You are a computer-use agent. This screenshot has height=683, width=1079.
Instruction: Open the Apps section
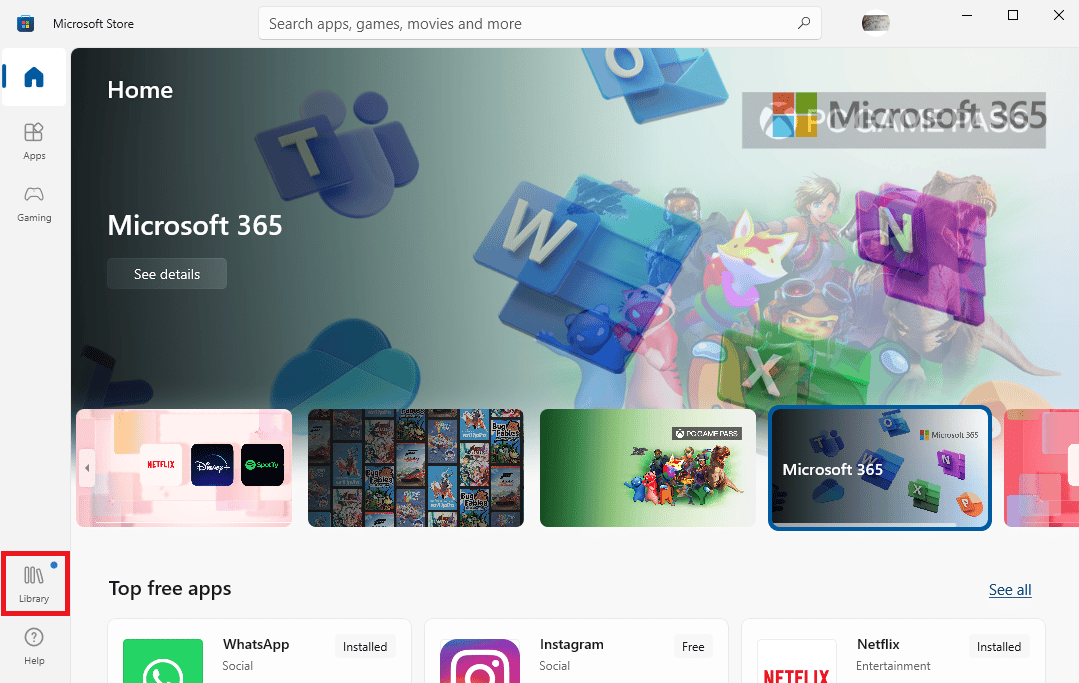coord(34,142)
